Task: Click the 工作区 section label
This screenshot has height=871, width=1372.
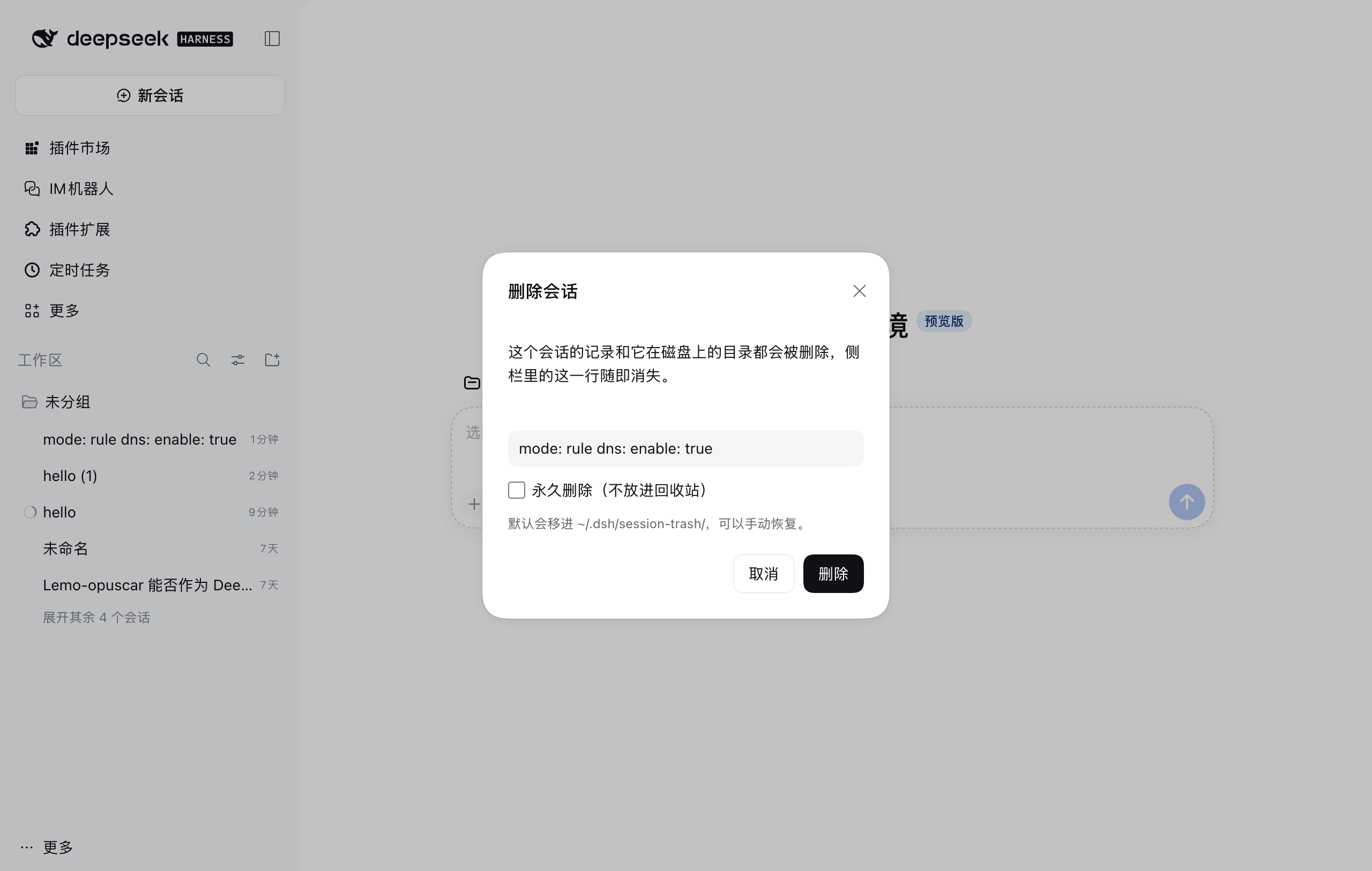Action: point(40,360)
